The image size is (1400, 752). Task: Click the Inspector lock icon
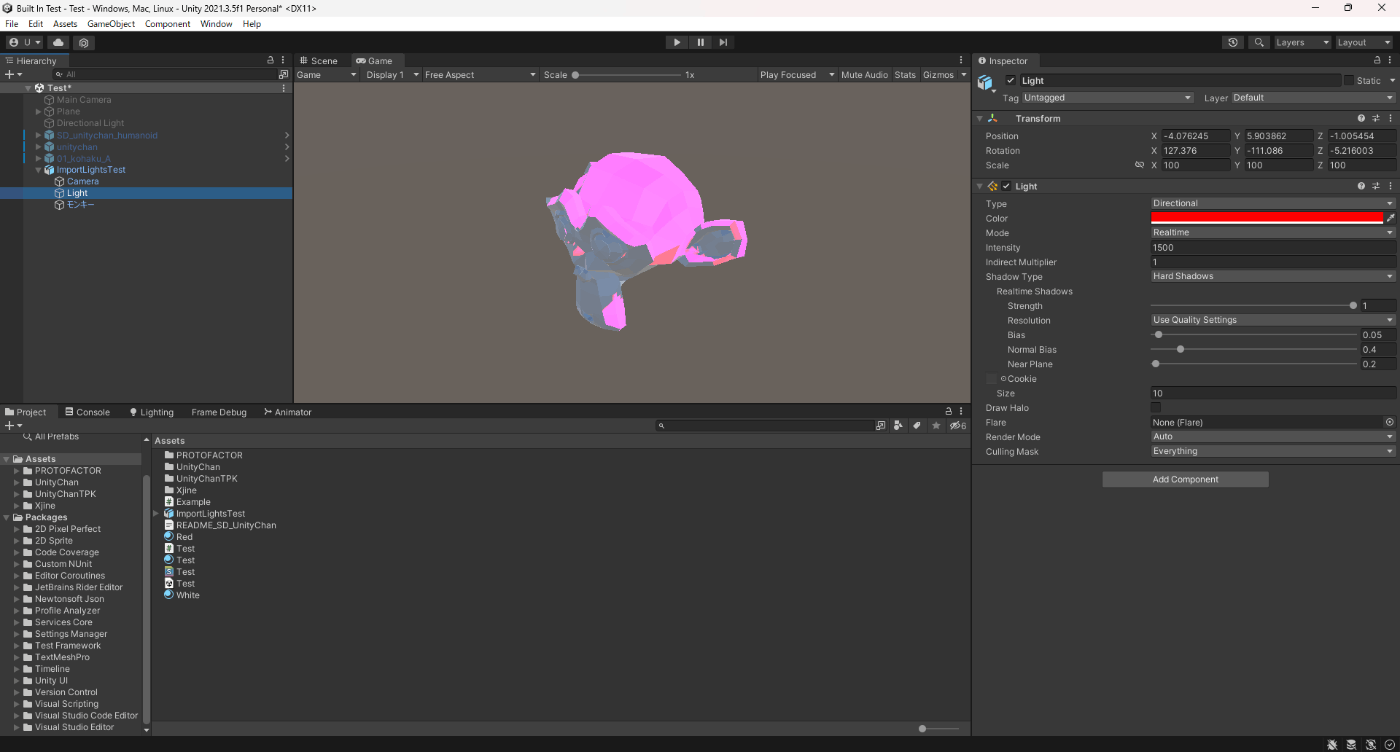(1376, 60)
